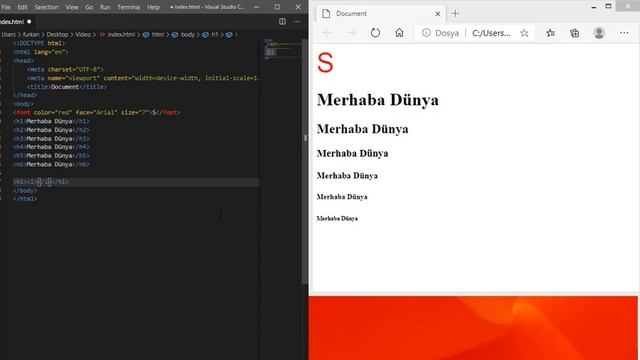Open the Terminal menu

[x=129, y=7]
